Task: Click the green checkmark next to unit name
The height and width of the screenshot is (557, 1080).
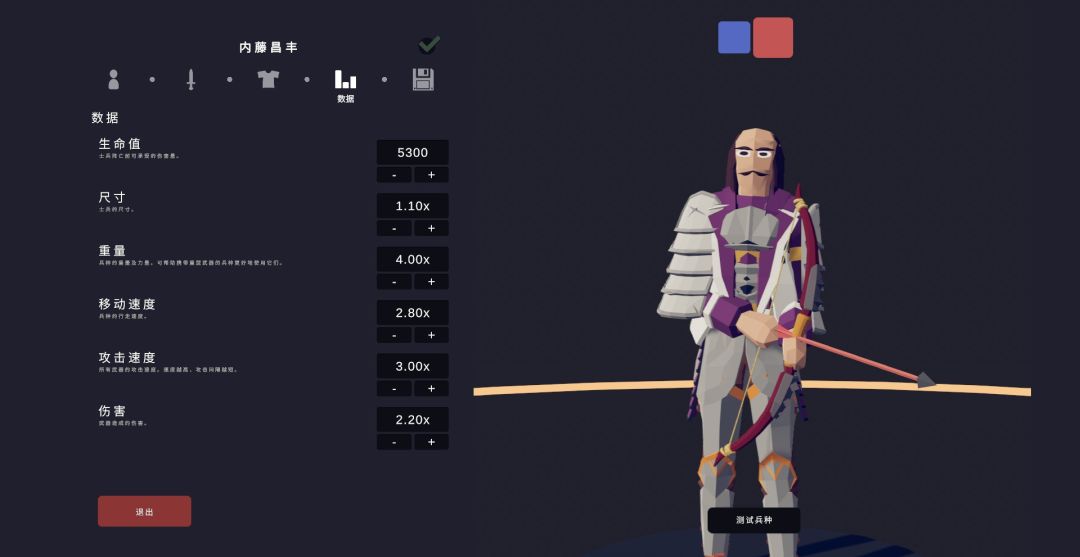Action: click(429, 45)
